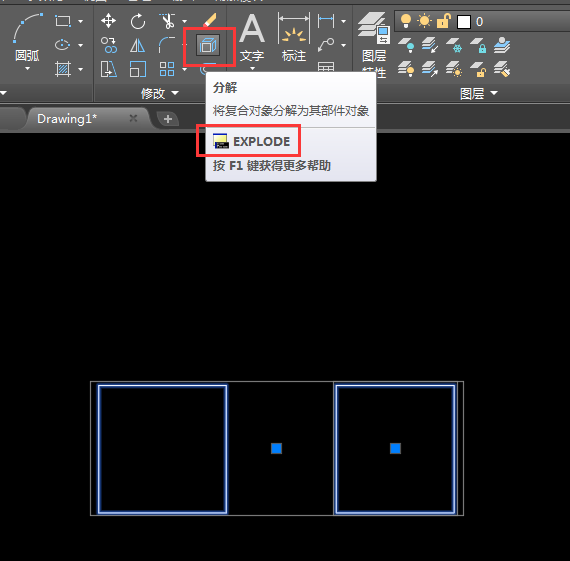Screen dimensions: 570x561
Task: Click layer 0 white color swatch
Action: (463, 22)
